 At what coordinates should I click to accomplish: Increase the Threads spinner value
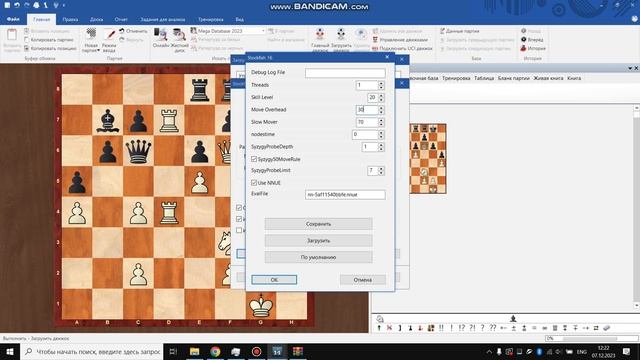point(381,83)
